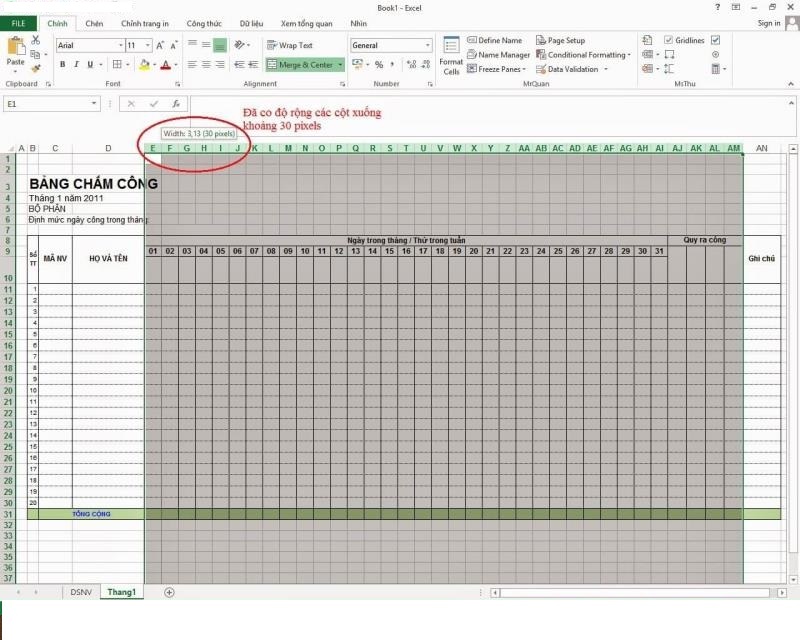Click the Increase Font Size icon
This screenshot has width=800, height=640.
[x=162, y=45]
